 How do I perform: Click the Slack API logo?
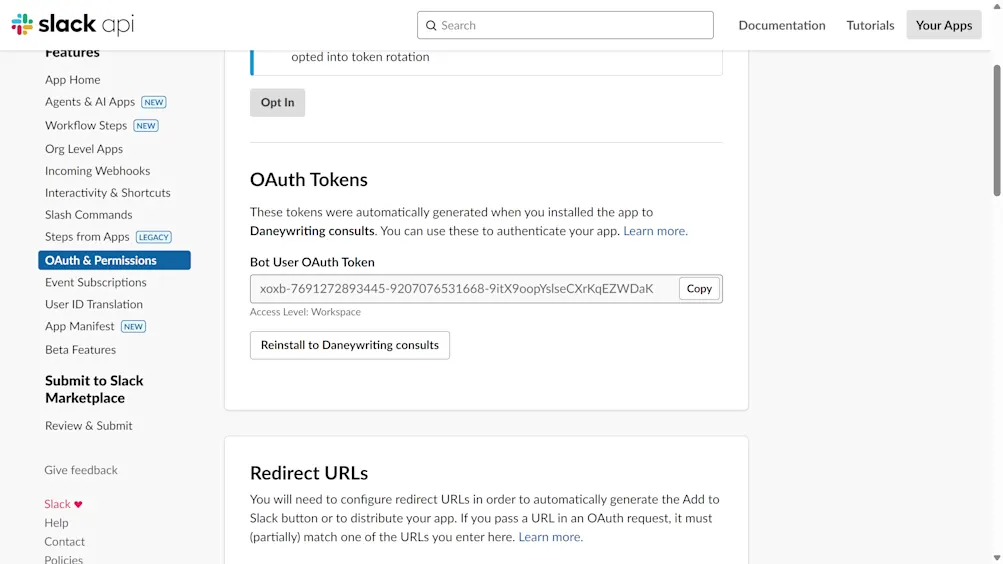pos(73,24)
